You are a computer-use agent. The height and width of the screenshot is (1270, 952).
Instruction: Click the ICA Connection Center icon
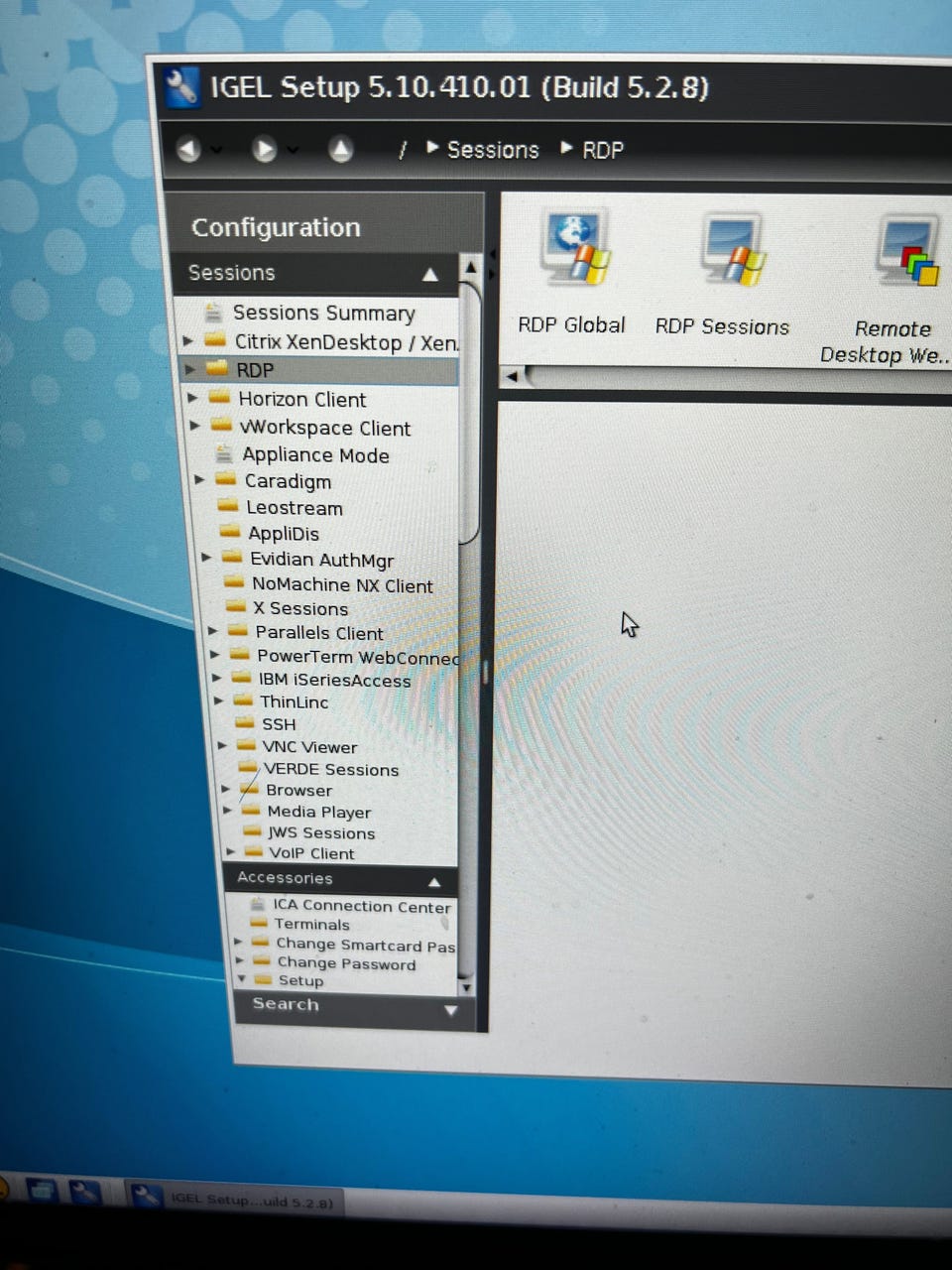click(x=258, y=904)
